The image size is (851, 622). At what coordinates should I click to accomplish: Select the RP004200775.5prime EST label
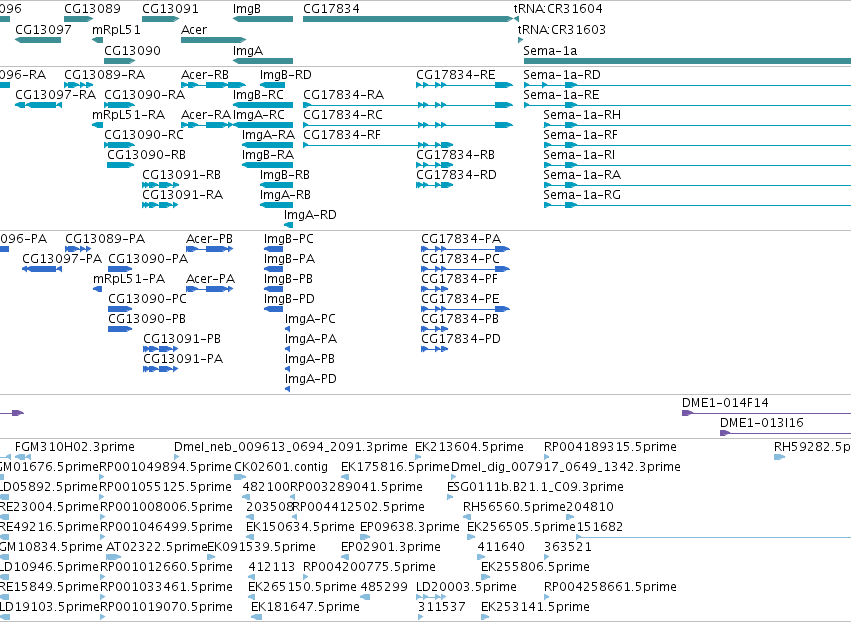(x=369, y=567)
